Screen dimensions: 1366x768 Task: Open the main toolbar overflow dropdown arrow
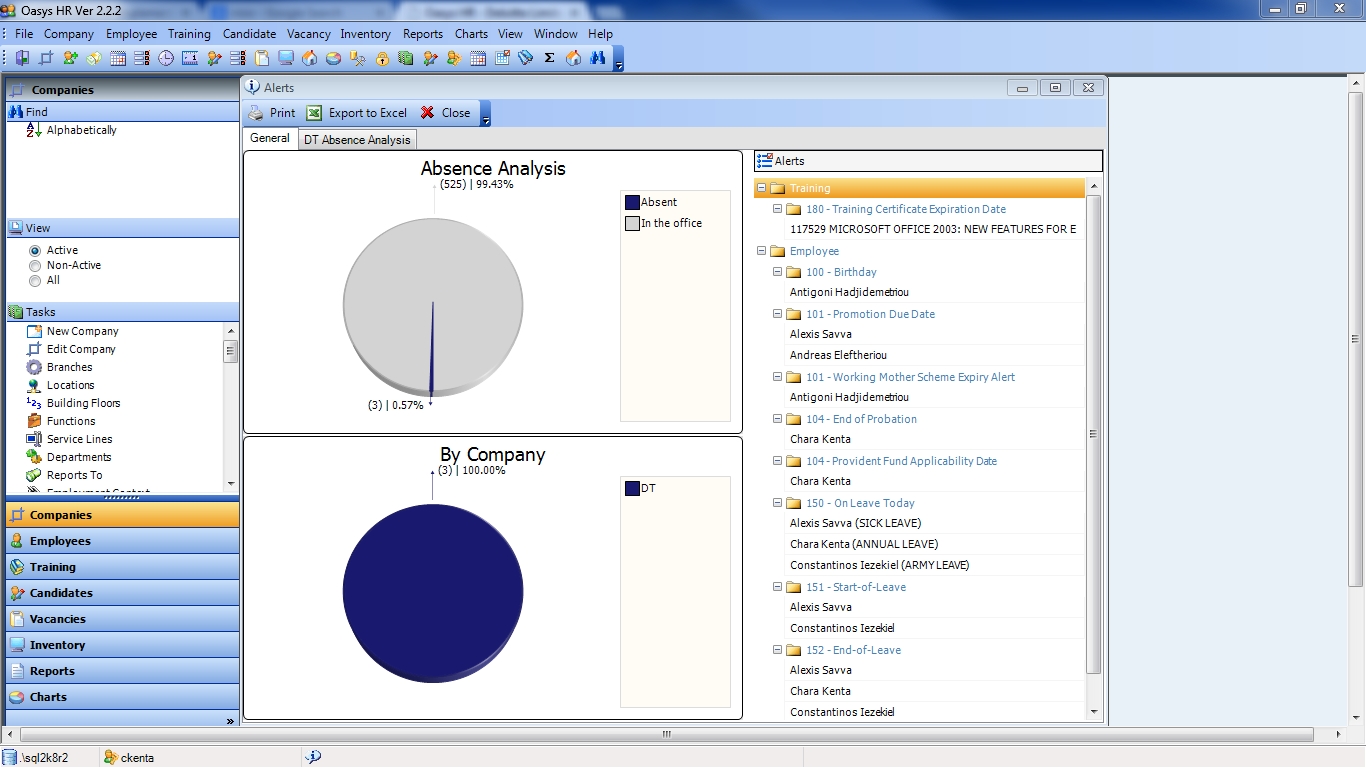point(619,60)
